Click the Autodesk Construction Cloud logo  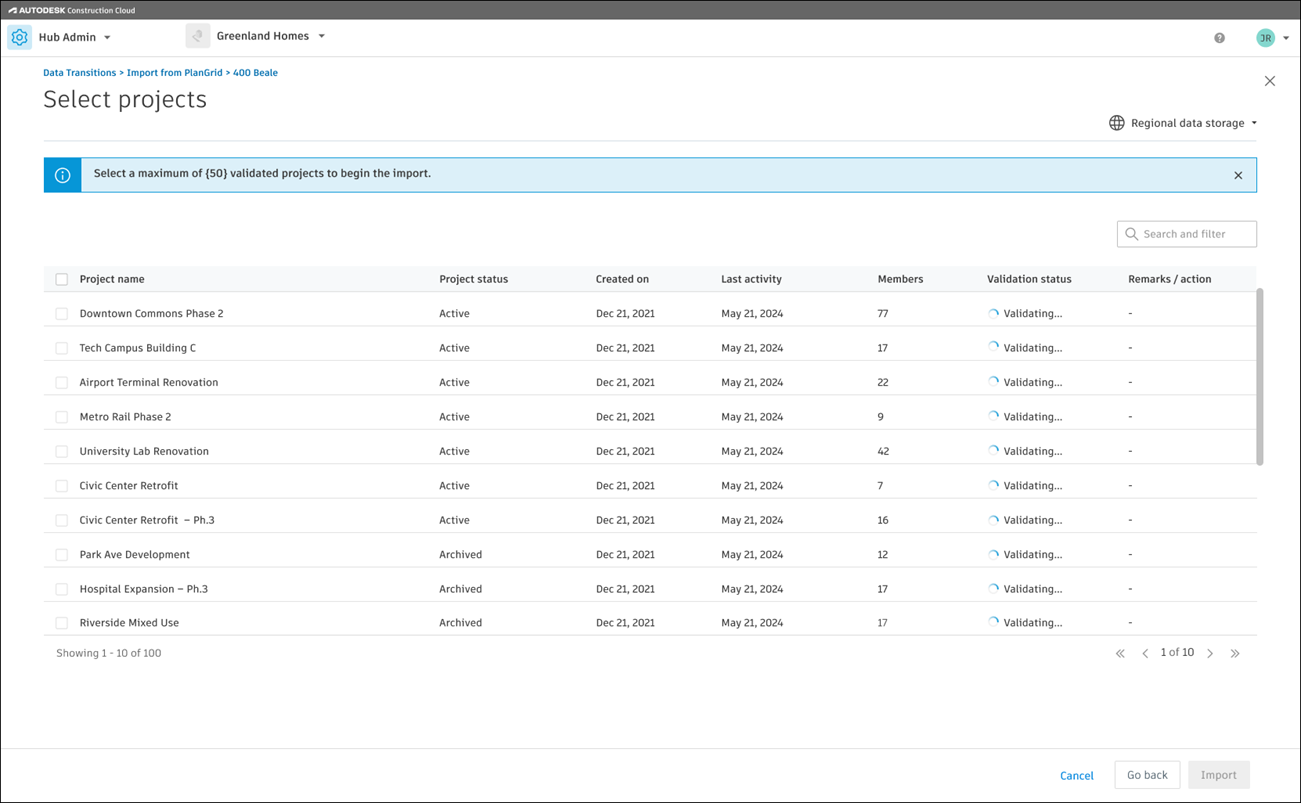pyautogui.click(x=72, y=10)
